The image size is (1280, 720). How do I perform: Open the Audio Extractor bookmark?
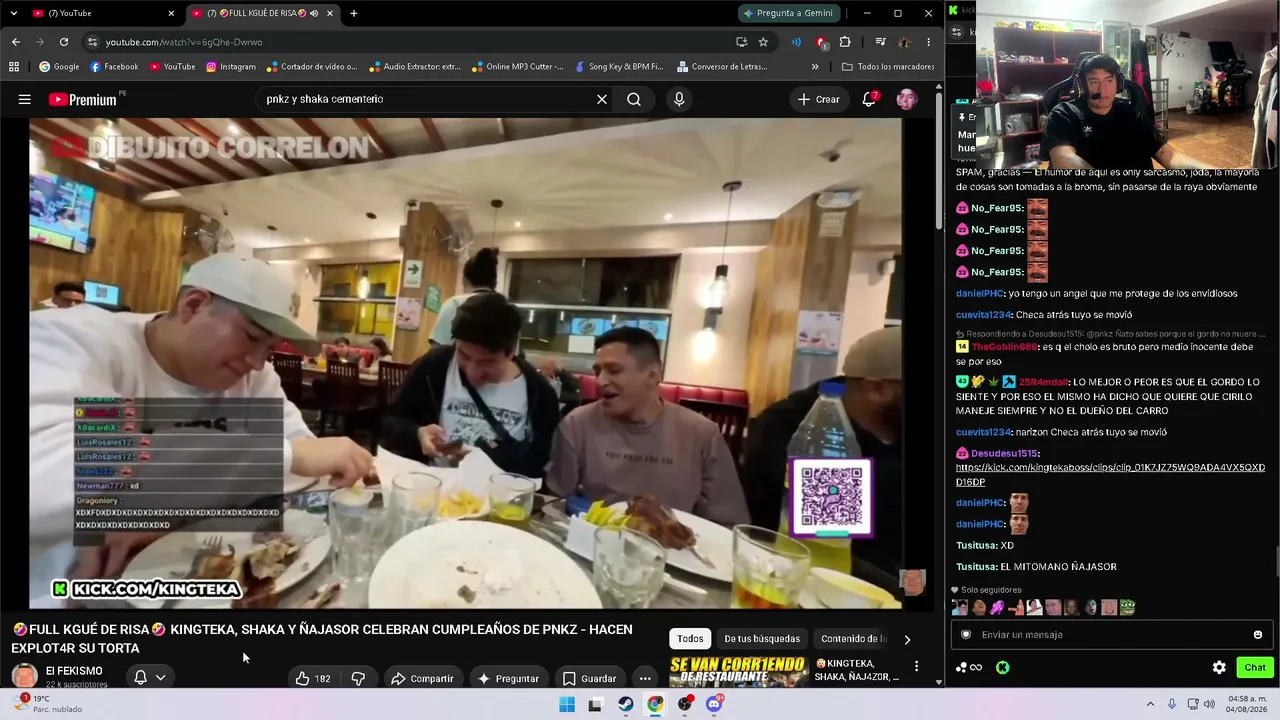click(414, 67)
